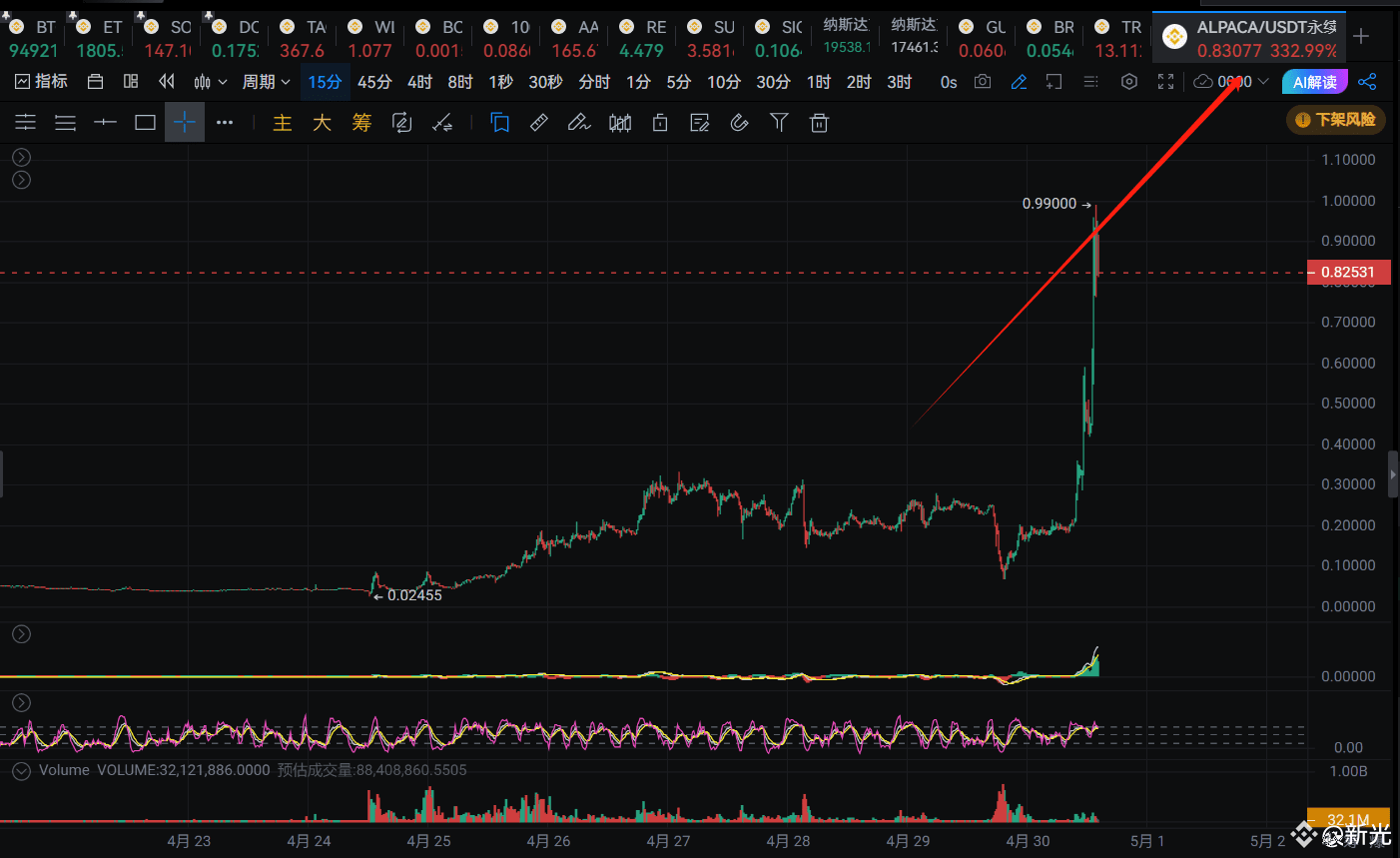
Task: Open the ALPACA/USDT tab
Action: tap(1249, 38)
